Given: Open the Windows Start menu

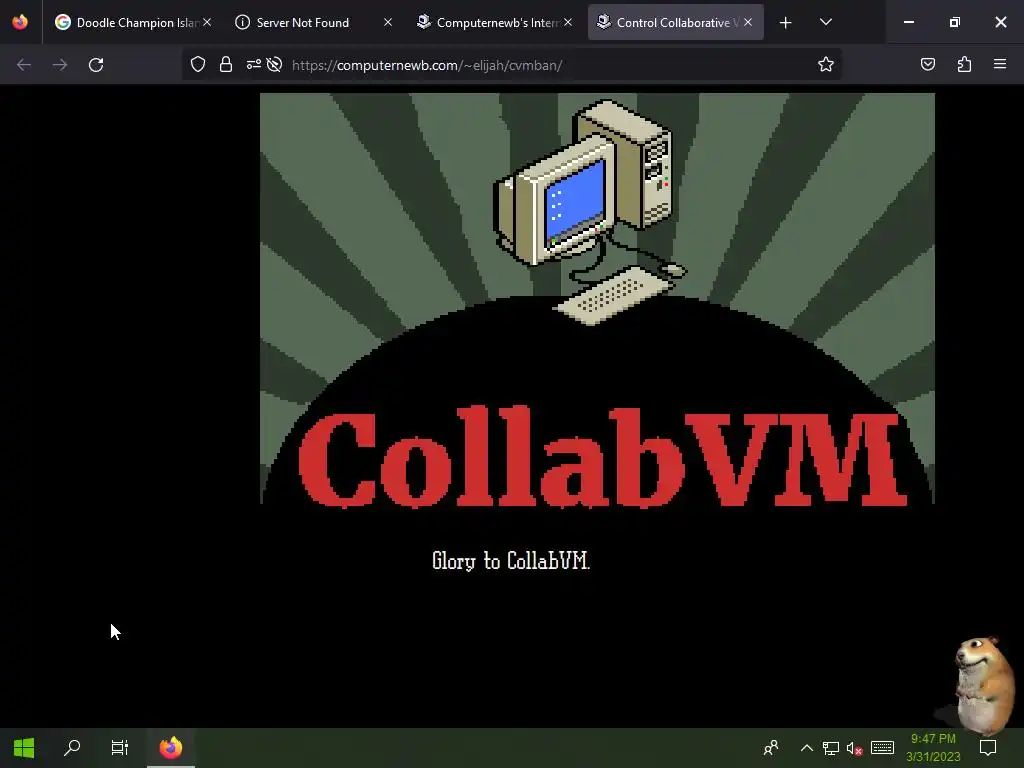Looking at the screenshot, I should coord(24,748).
